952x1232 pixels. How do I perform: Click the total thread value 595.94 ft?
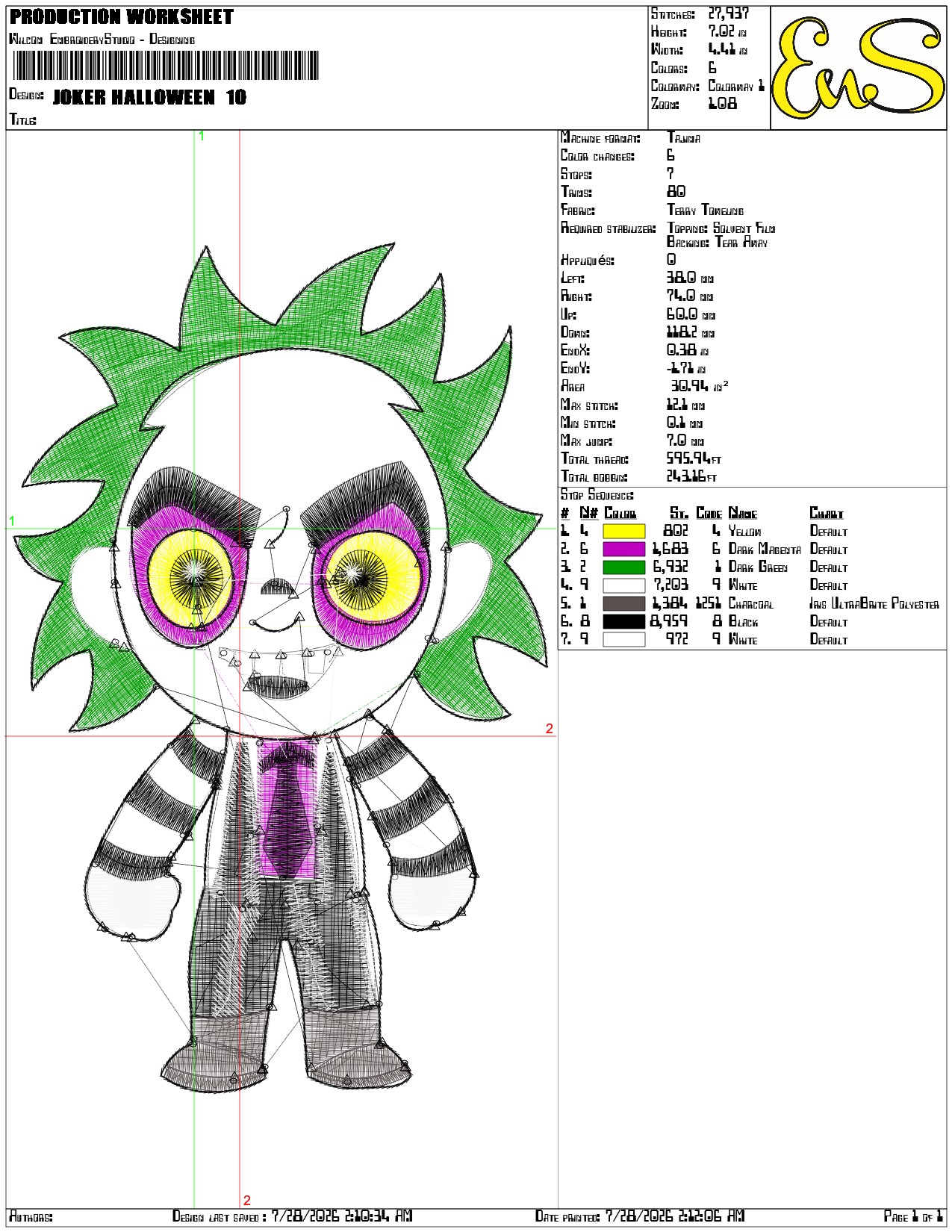click(x=694, y=459)
